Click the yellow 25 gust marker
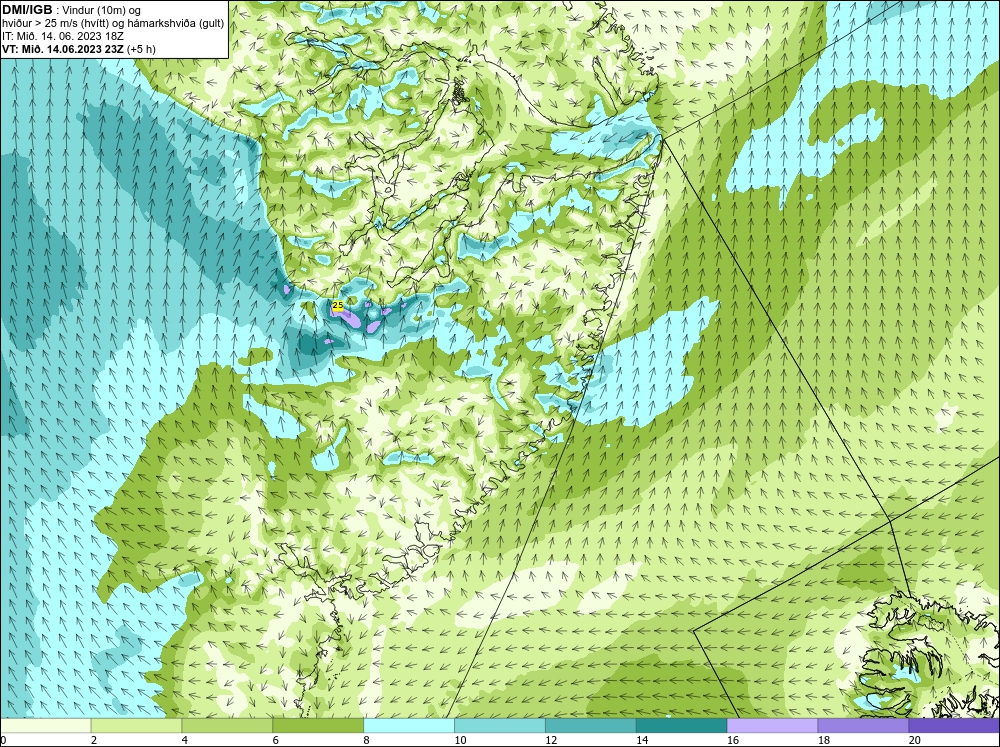This screenshot has height=747, width=1000. 338,305
